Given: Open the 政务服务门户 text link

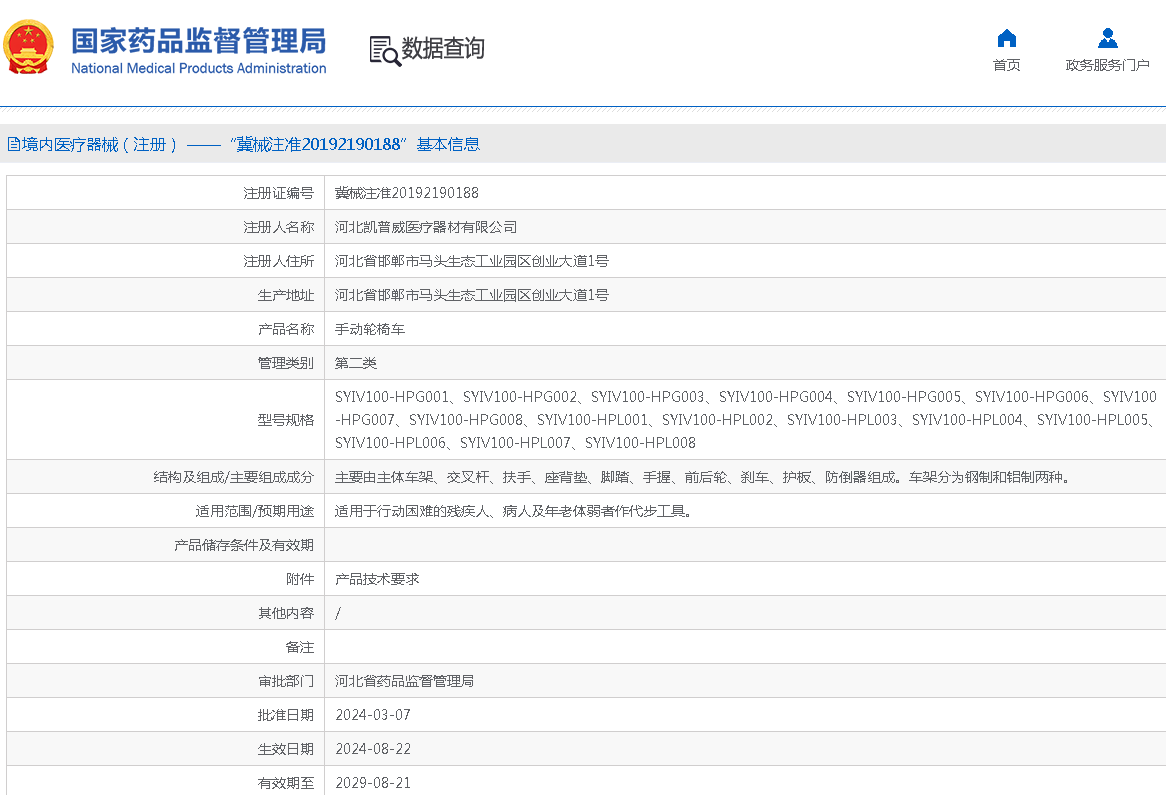Looking at the screenshot, I should pos(1107,66).
